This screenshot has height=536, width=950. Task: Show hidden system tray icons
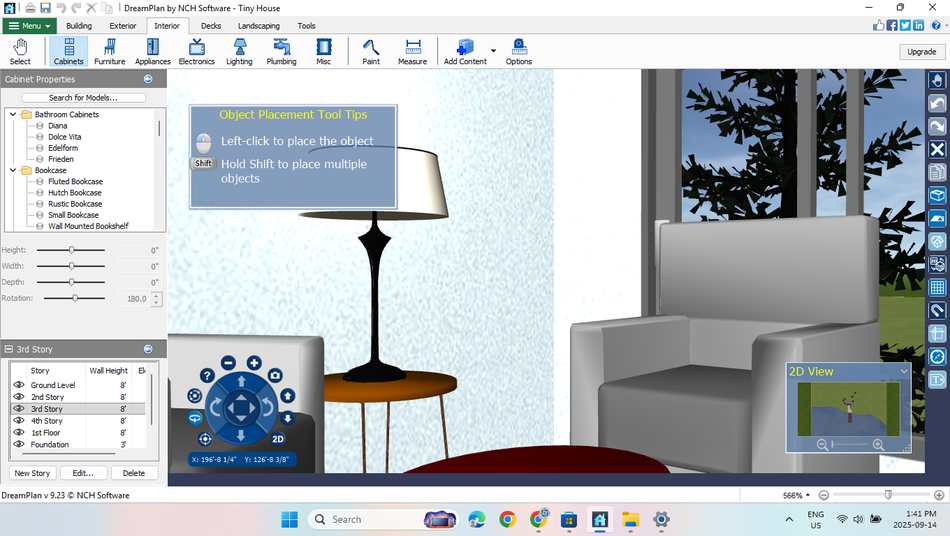(x=789, y=519)
